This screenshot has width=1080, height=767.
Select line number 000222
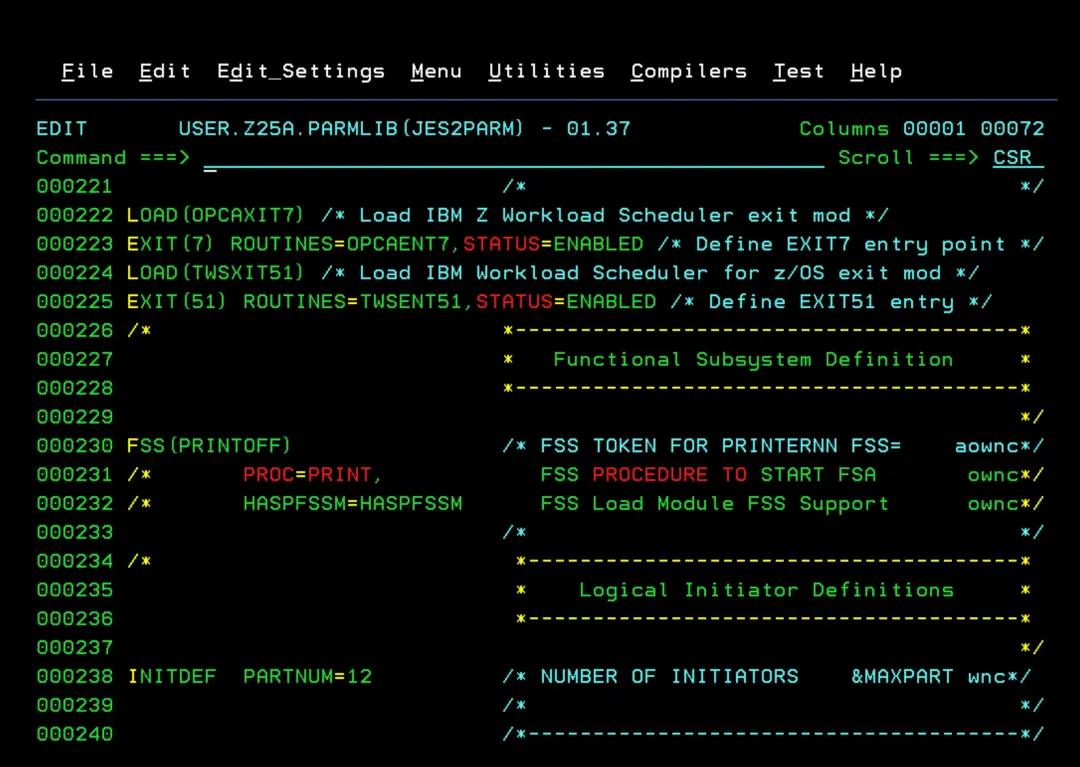[74, 216]
